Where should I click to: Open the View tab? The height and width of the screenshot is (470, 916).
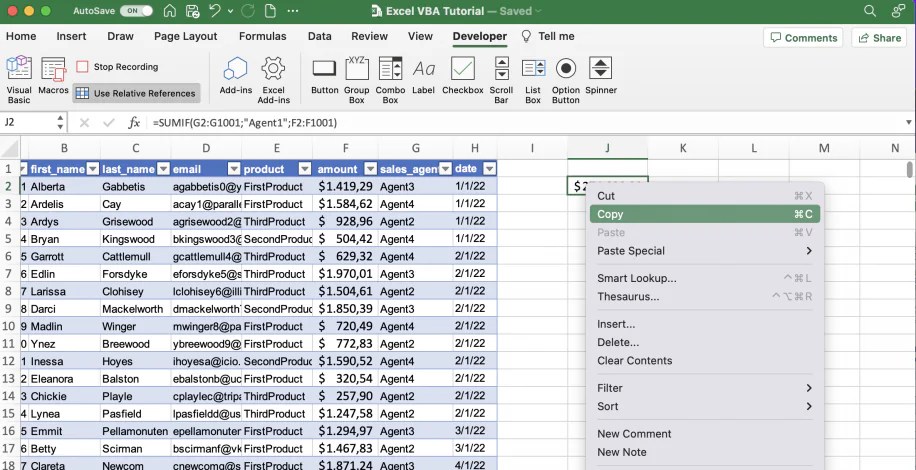[x=420, y=36]
